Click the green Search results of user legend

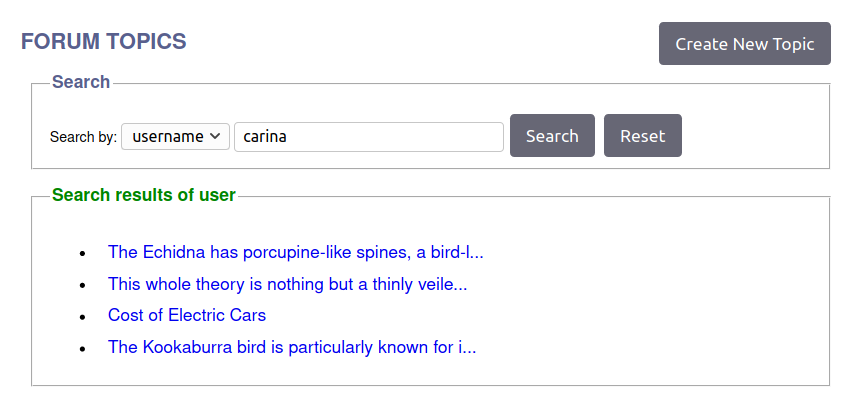(x=144, y=195)
